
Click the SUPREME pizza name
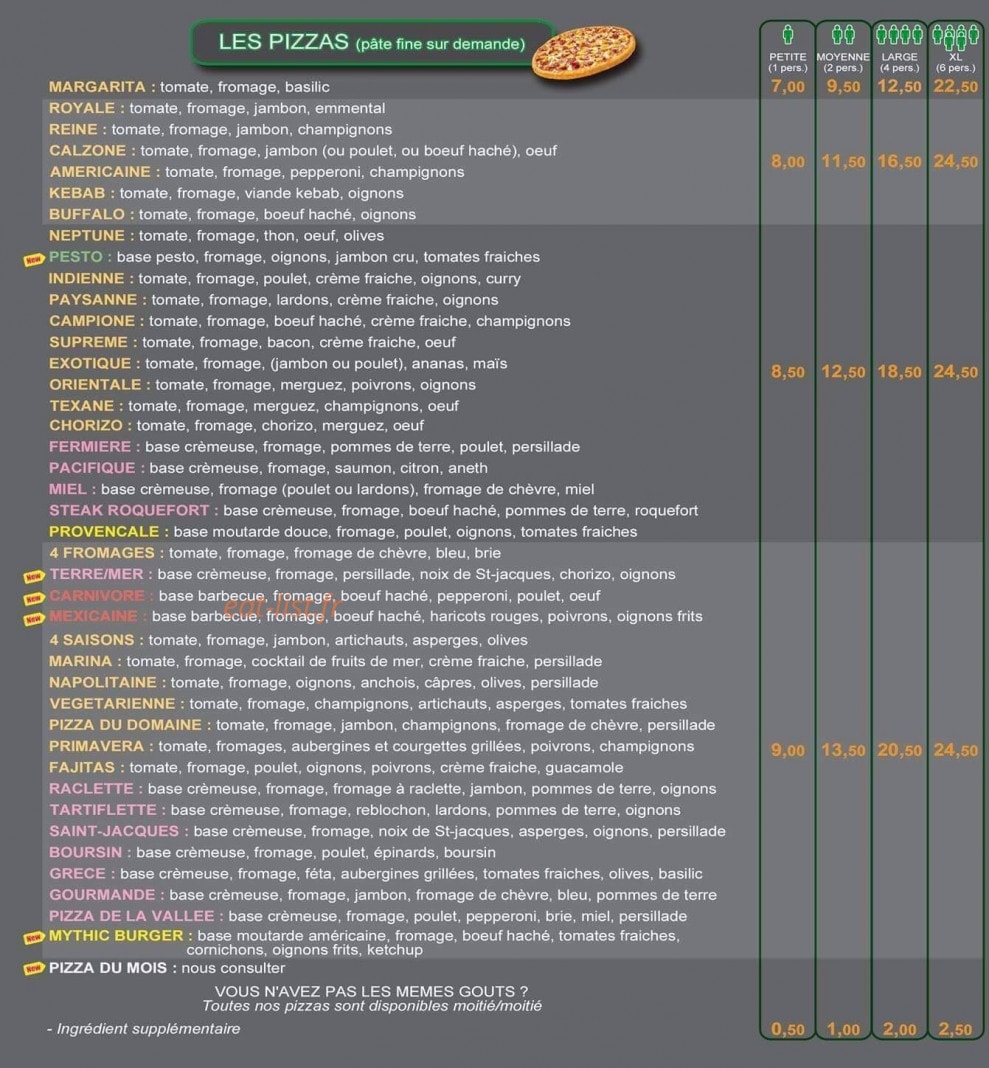pyautogui.click(x=89, y=342)
